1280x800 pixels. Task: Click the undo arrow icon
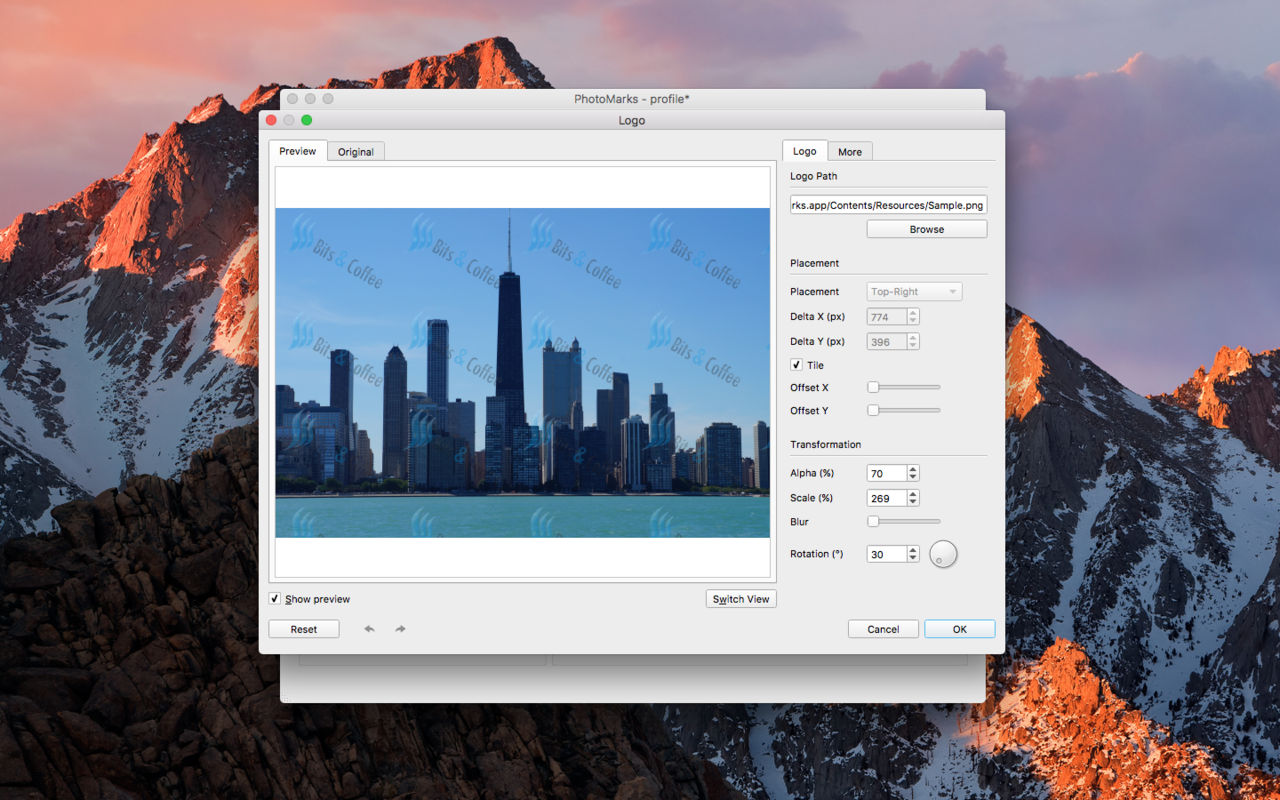pos(369,629)
